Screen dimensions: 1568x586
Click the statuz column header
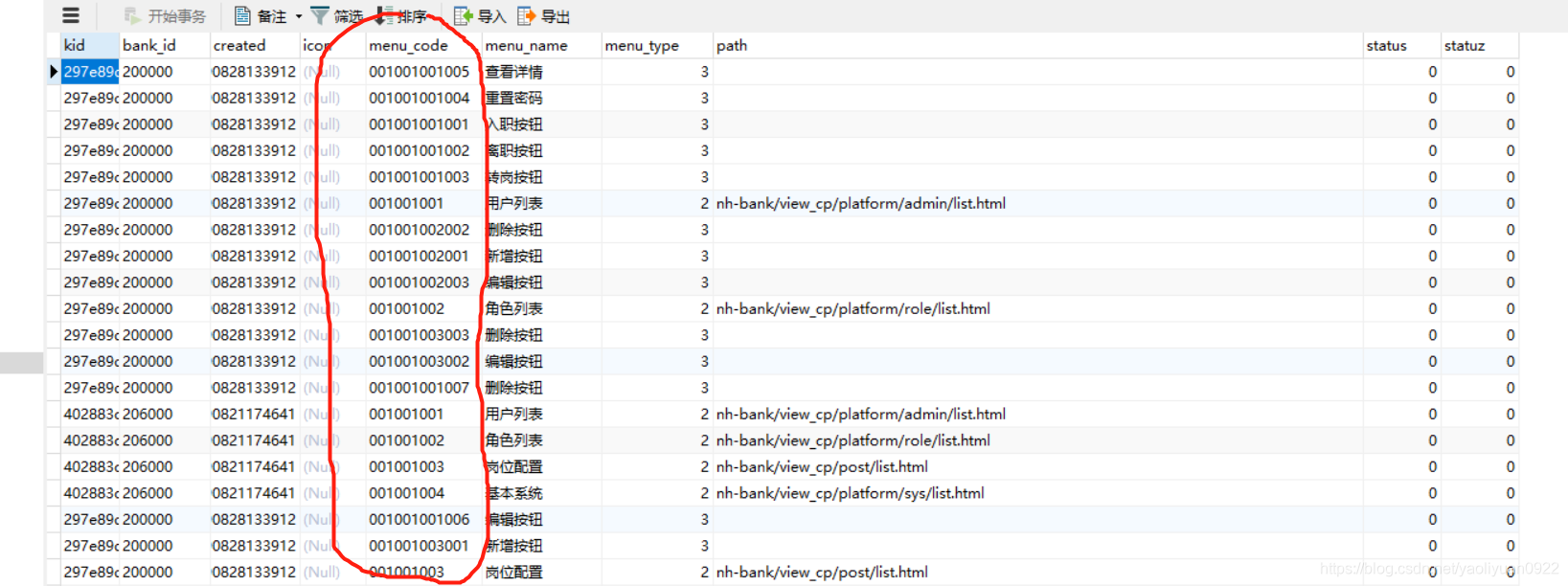(1479, 45)
